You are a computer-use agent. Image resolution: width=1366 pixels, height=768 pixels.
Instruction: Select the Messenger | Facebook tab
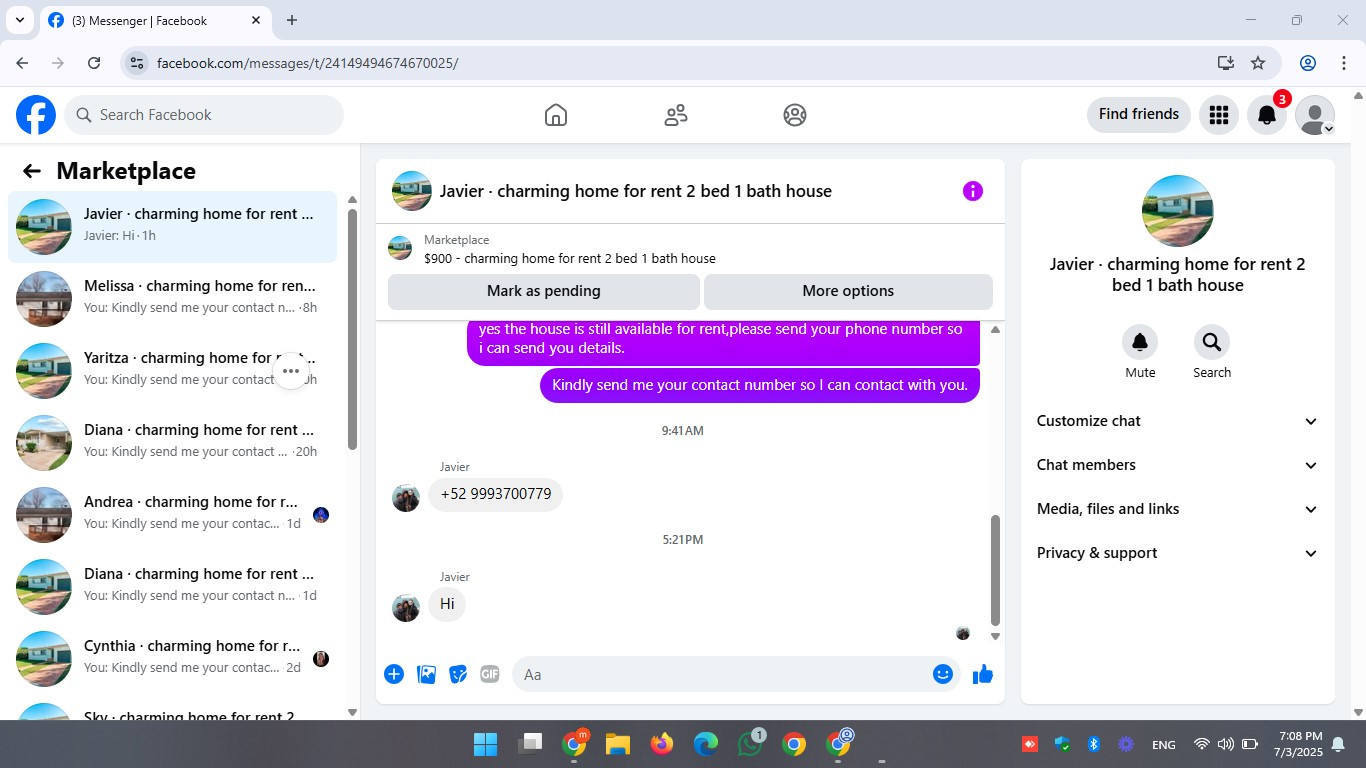[155, 20]
